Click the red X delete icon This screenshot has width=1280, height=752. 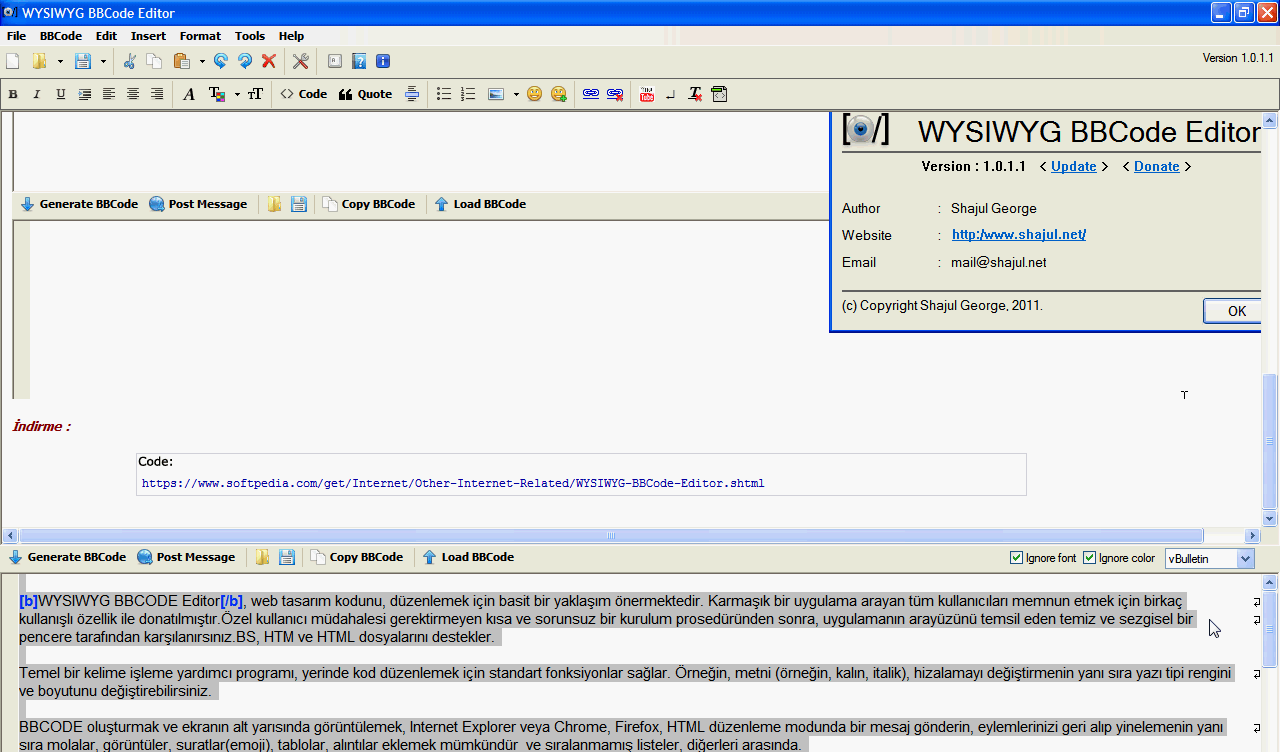point(269,62)
